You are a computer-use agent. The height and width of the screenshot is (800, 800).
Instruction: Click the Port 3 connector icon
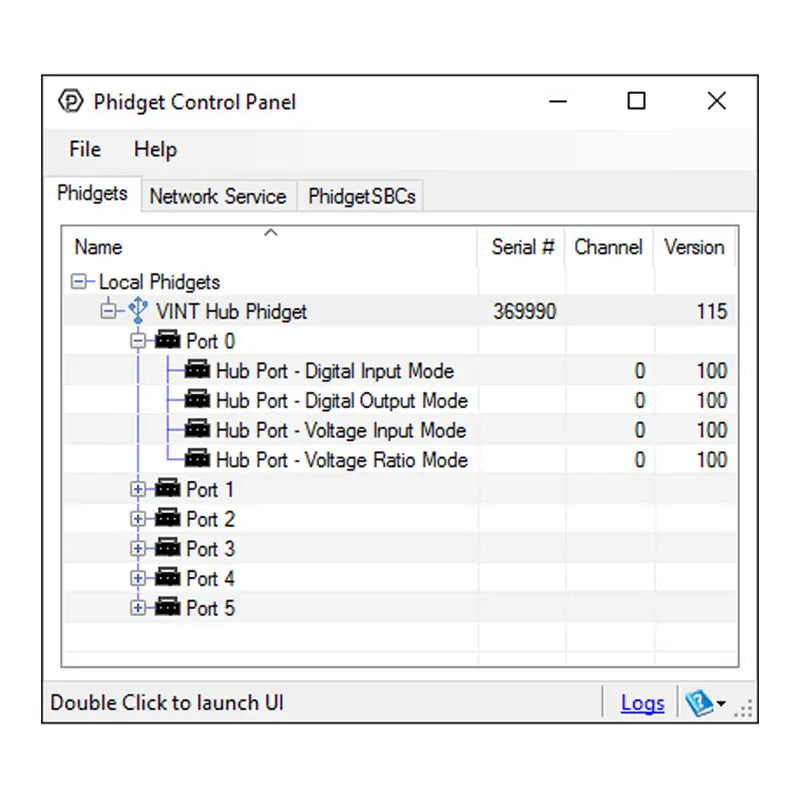pos(167,547)
